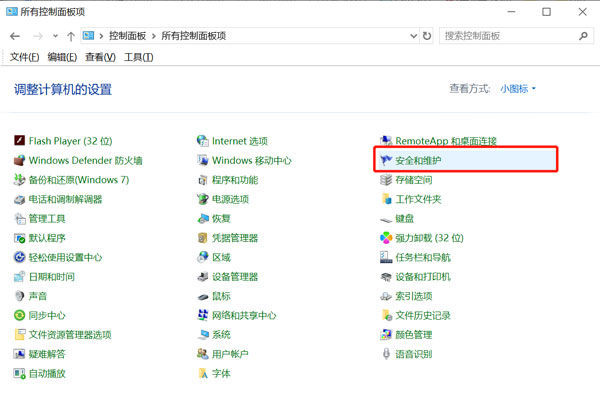Open the 编辑(E) menu
This screenshot has height=401, width=600.
point(62,57)
